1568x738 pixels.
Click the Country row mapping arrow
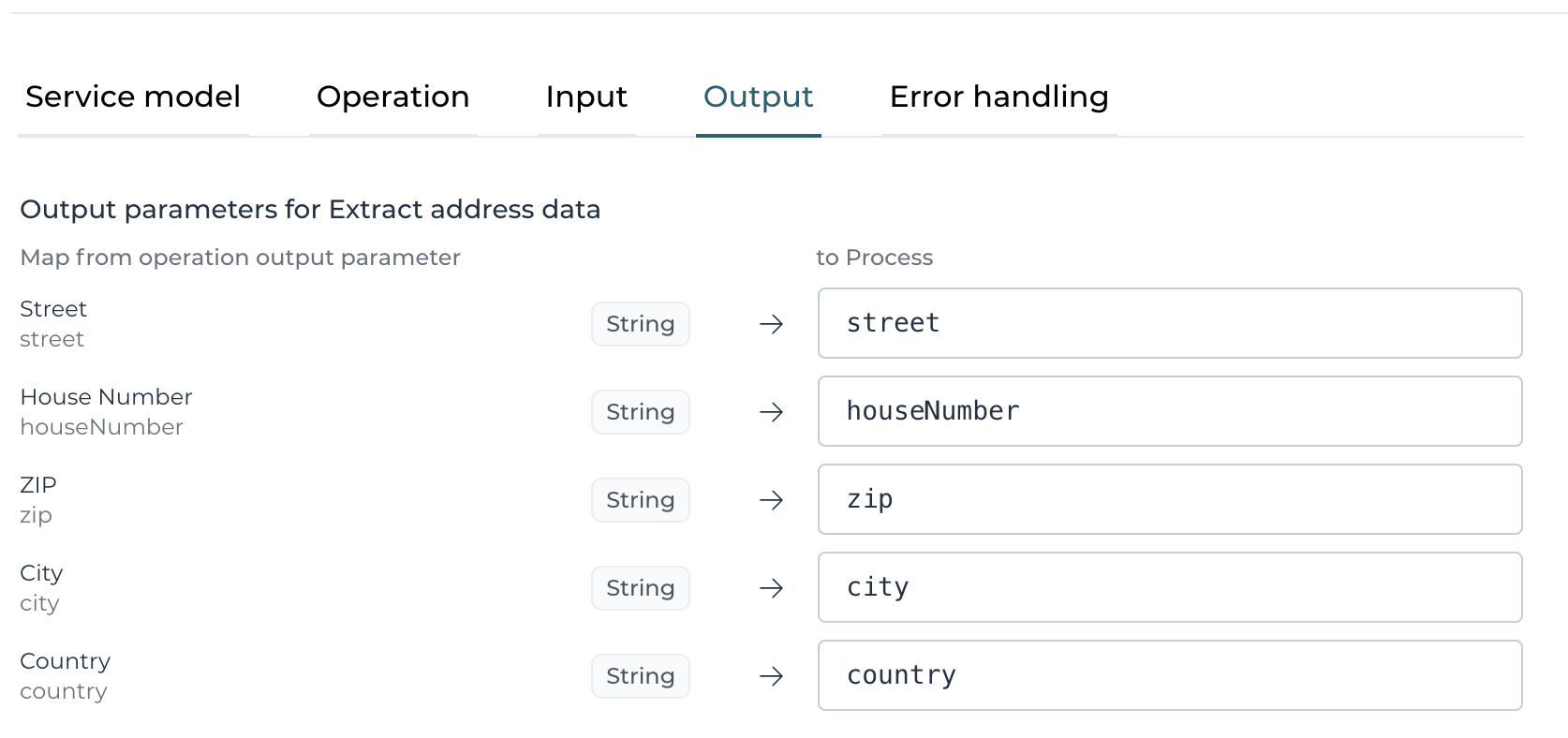tap(771, 676)
